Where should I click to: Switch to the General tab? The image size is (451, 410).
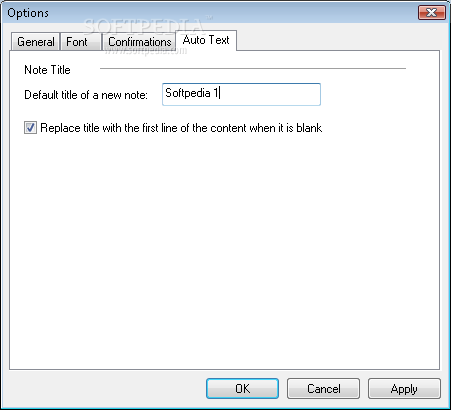tap(36, 42)
